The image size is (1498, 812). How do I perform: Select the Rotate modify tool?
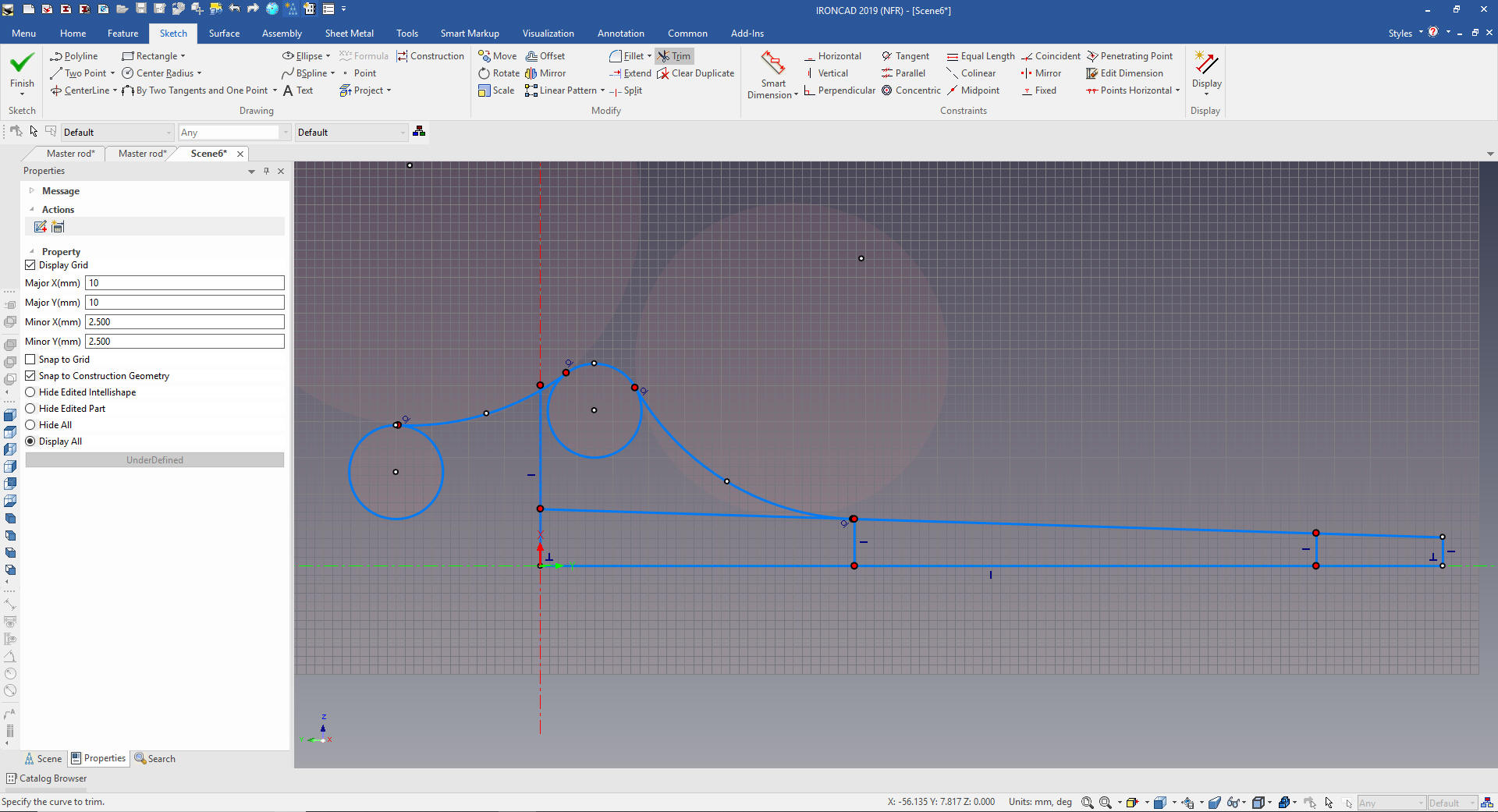pos(499,73)
